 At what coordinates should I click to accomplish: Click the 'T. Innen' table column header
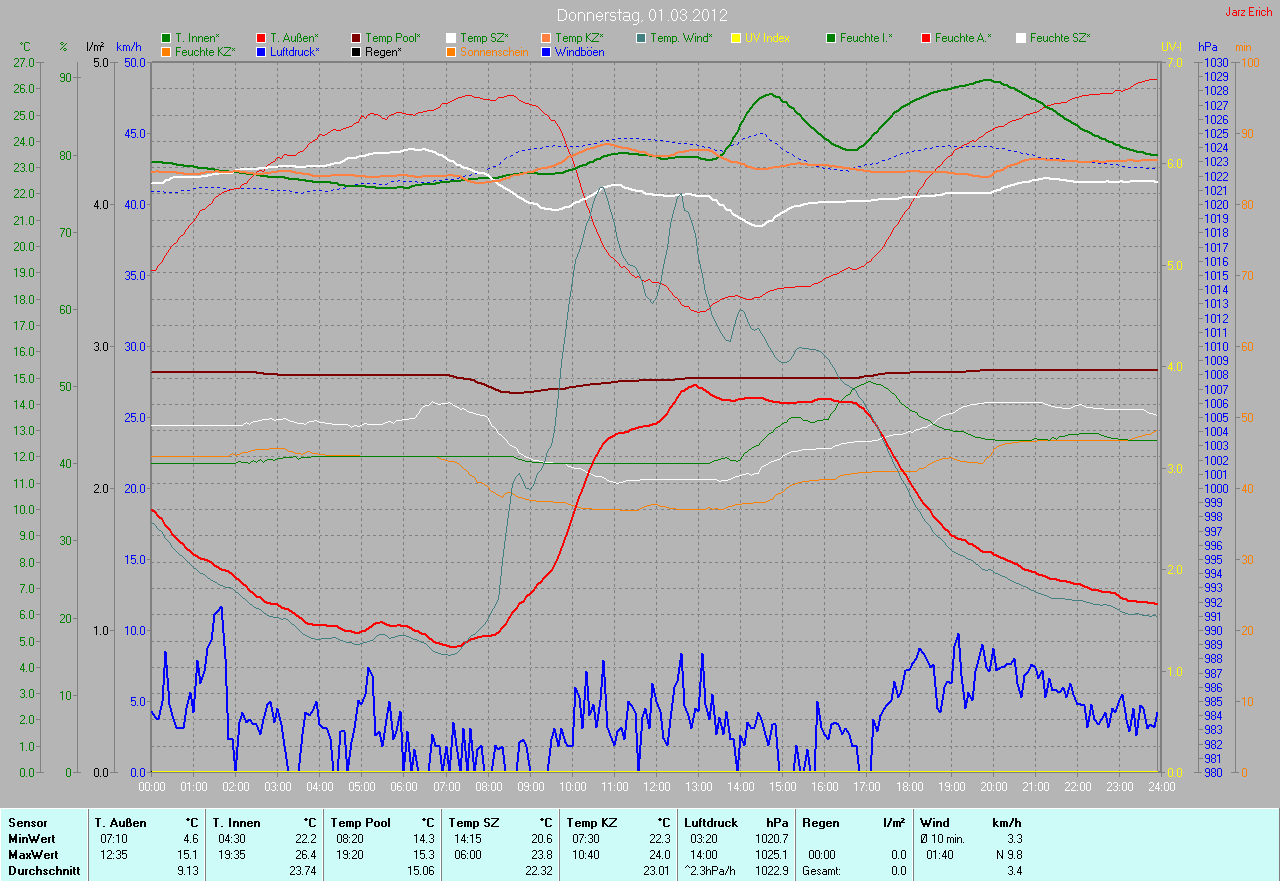coord(237,823)
